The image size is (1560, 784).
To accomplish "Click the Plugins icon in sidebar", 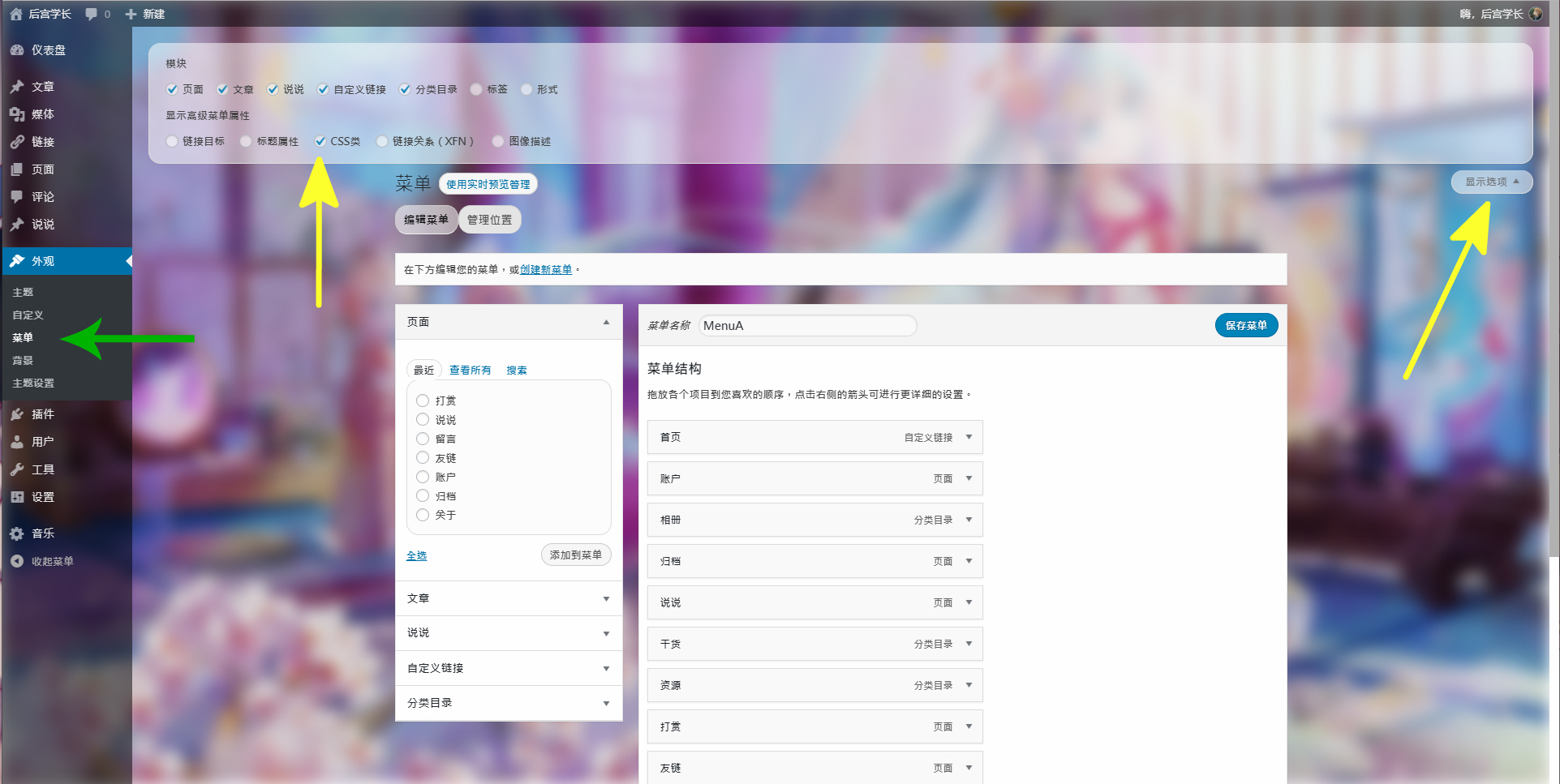I will point(17,414).
